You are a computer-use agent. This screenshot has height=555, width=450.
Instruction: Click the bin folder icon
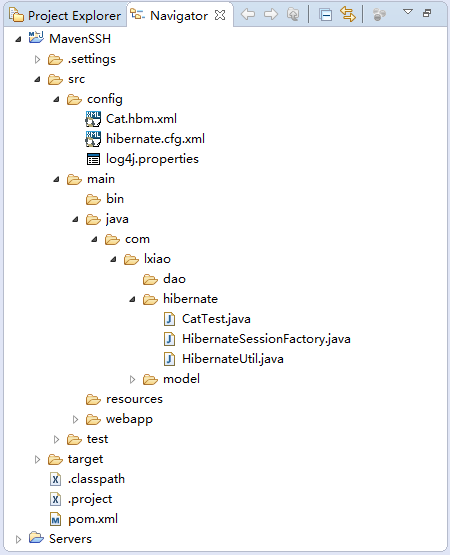[93, 200]
